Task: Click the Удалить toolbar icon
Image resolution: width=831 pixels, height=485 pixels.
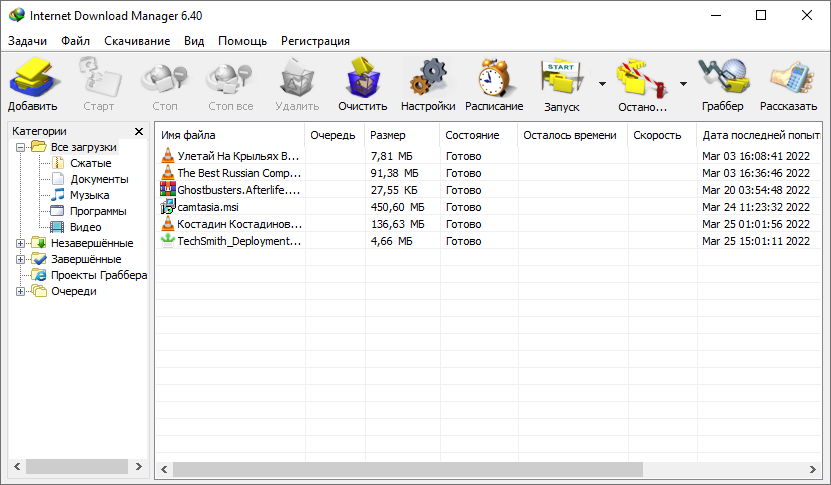Action: [297, 78]
